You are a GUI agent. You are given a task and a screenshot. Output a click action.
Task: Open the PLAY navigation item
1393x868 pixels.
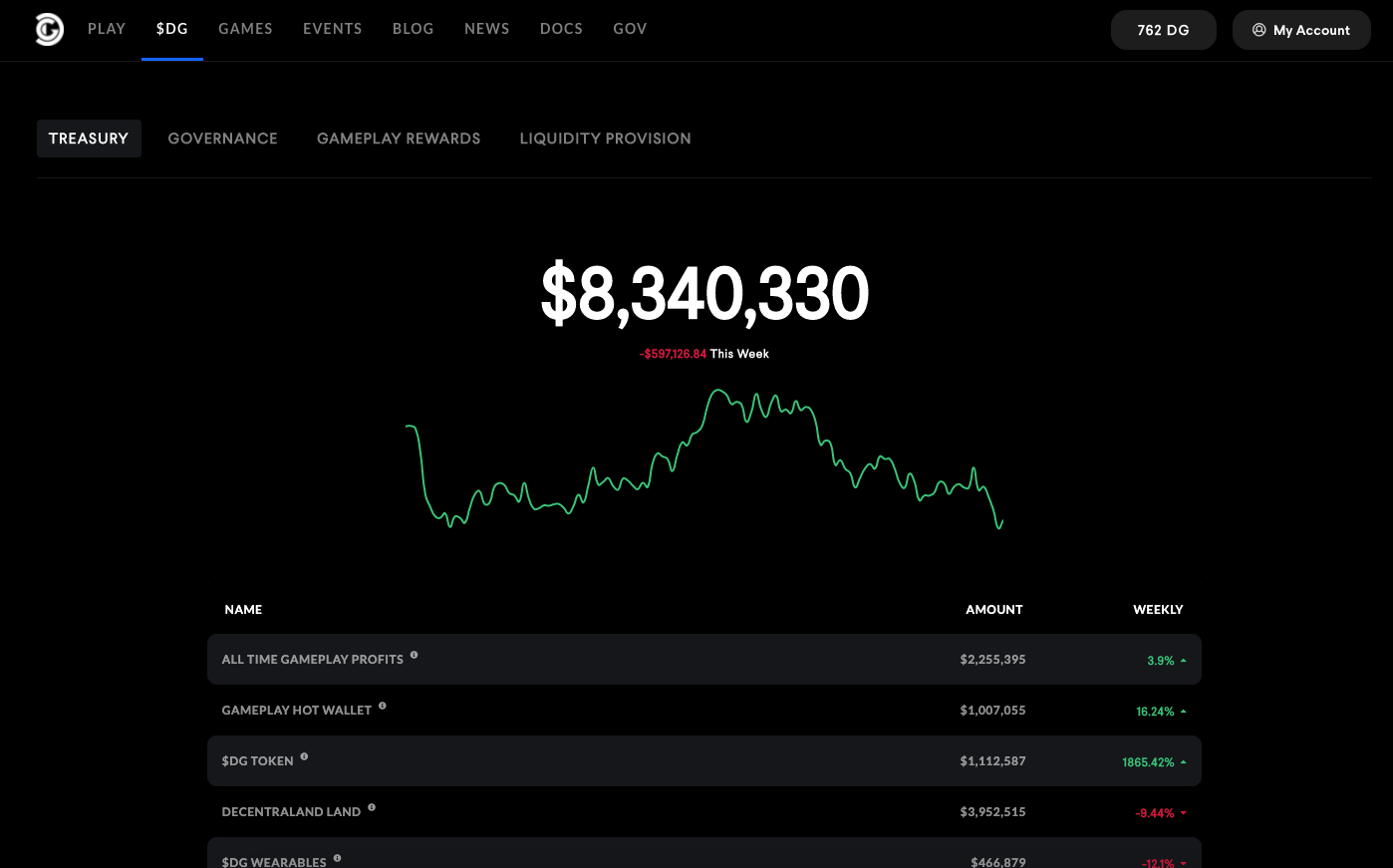[x=107, y=29]
